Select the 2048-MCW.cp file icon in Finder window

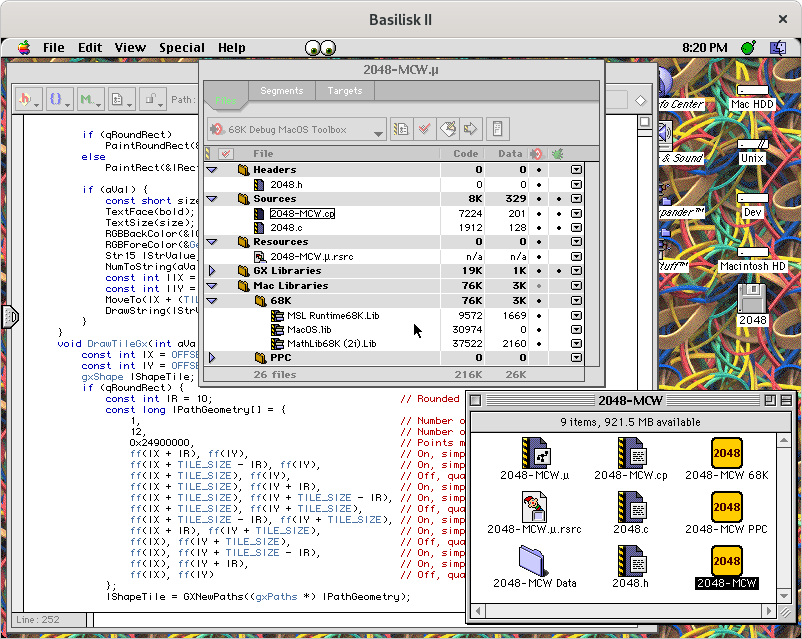click(x=631, y=451)
